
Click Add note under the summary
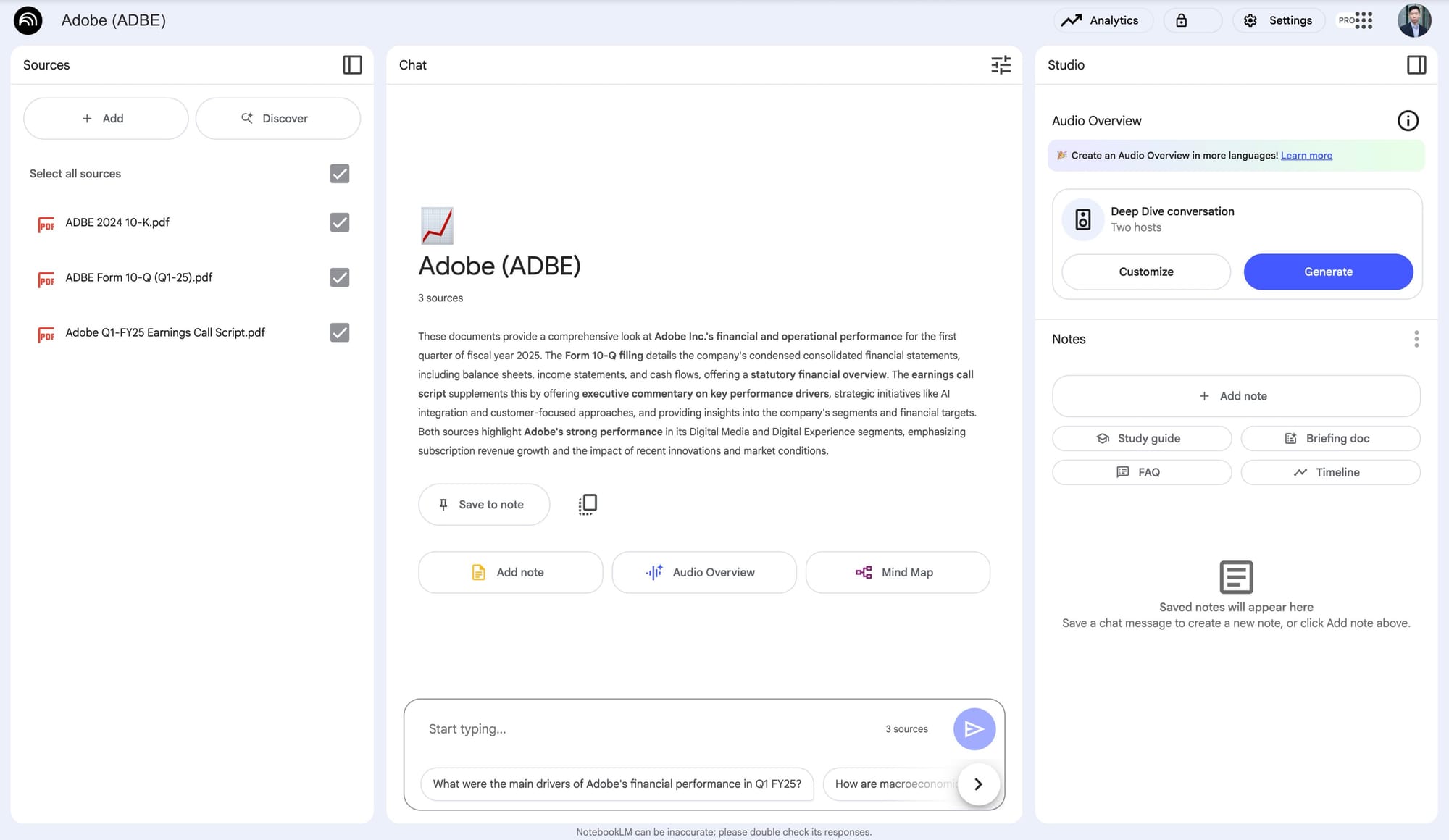coord(510,573)
